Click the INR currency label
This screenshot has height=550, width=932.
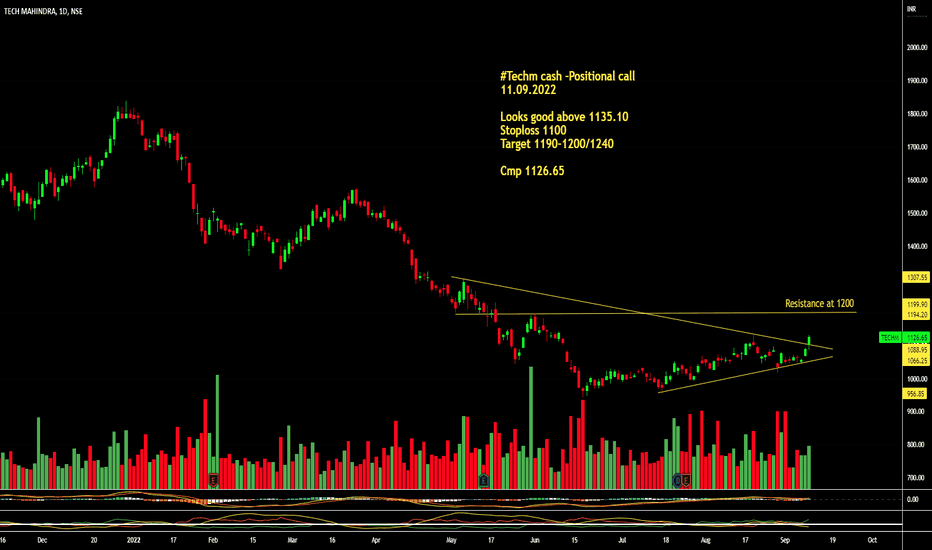click(911, 10)
